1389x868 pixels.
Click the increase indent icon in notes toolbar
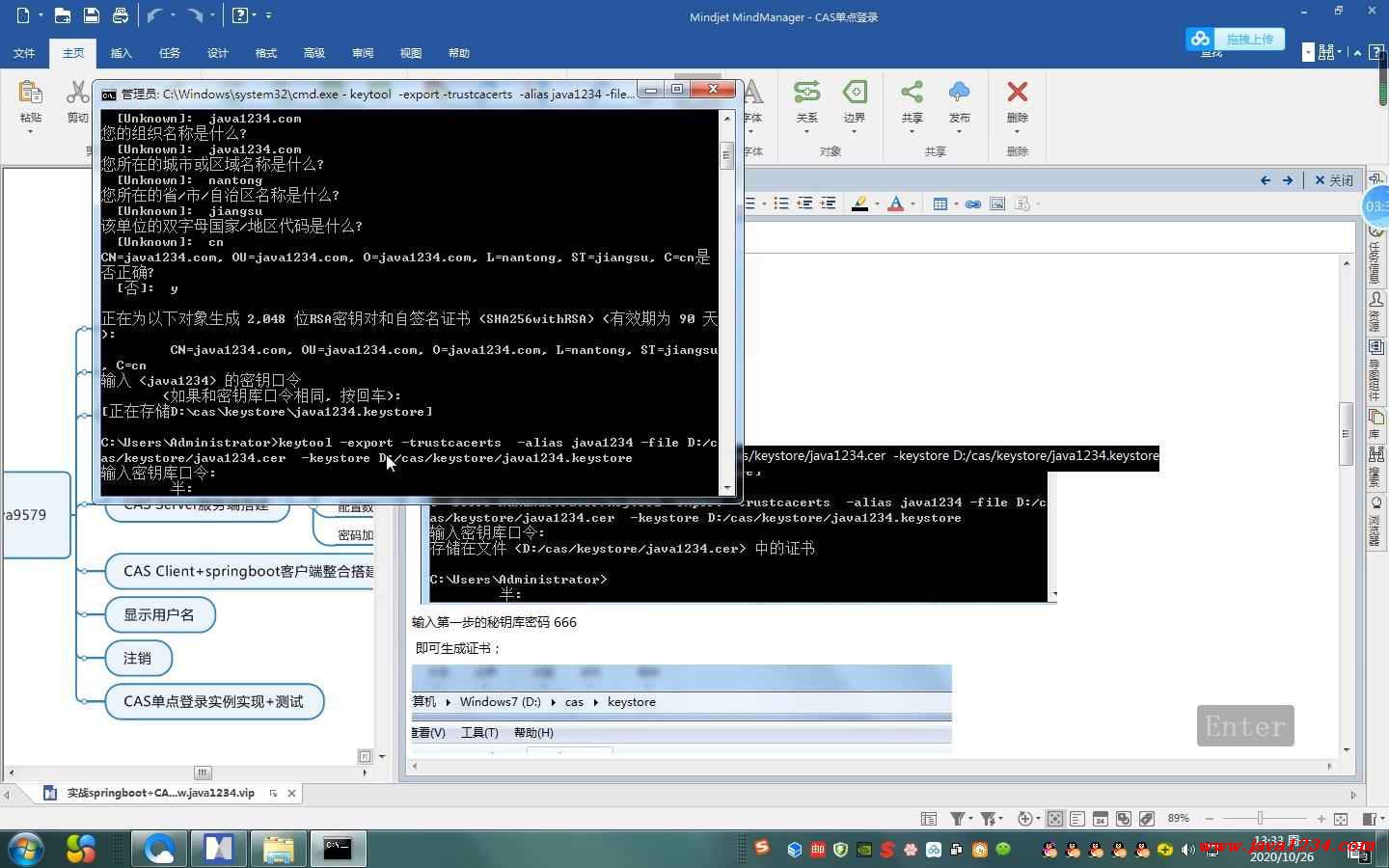828,203
